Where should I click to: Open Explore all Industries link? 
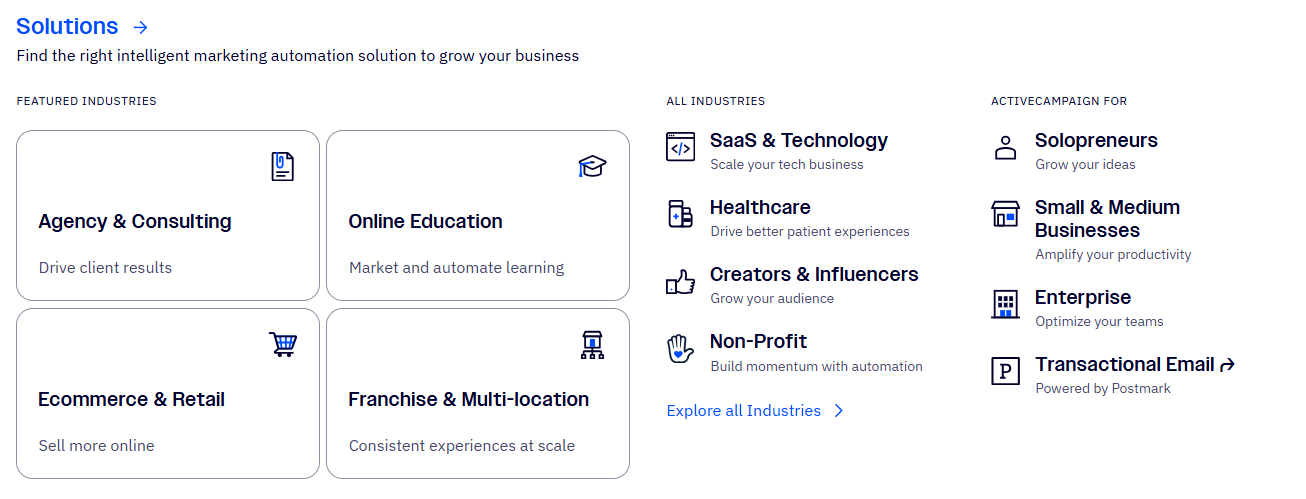click(x=744, y=411)
